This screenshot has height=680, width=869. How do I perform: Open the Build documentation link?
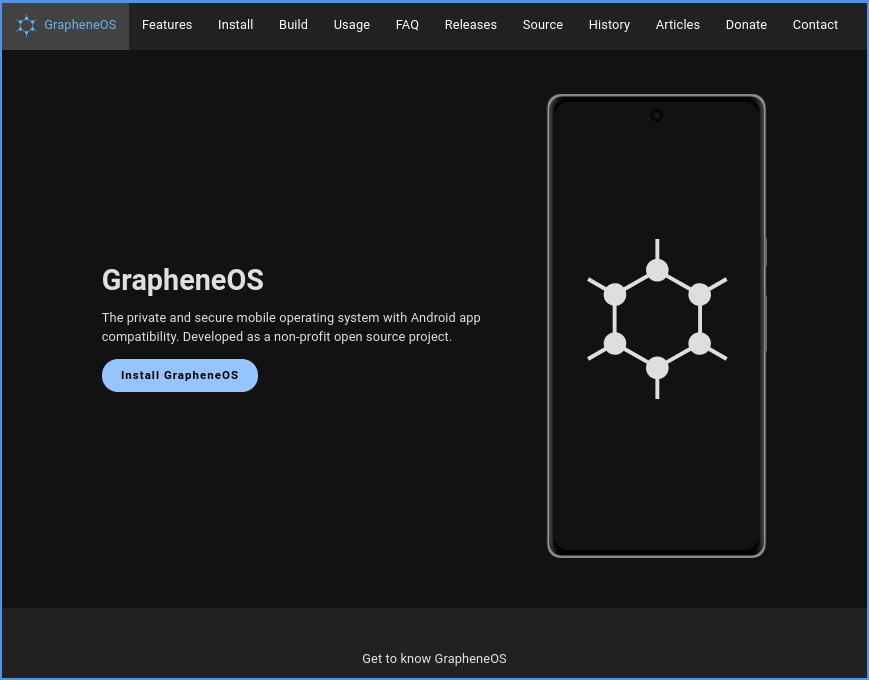[293, 25]
